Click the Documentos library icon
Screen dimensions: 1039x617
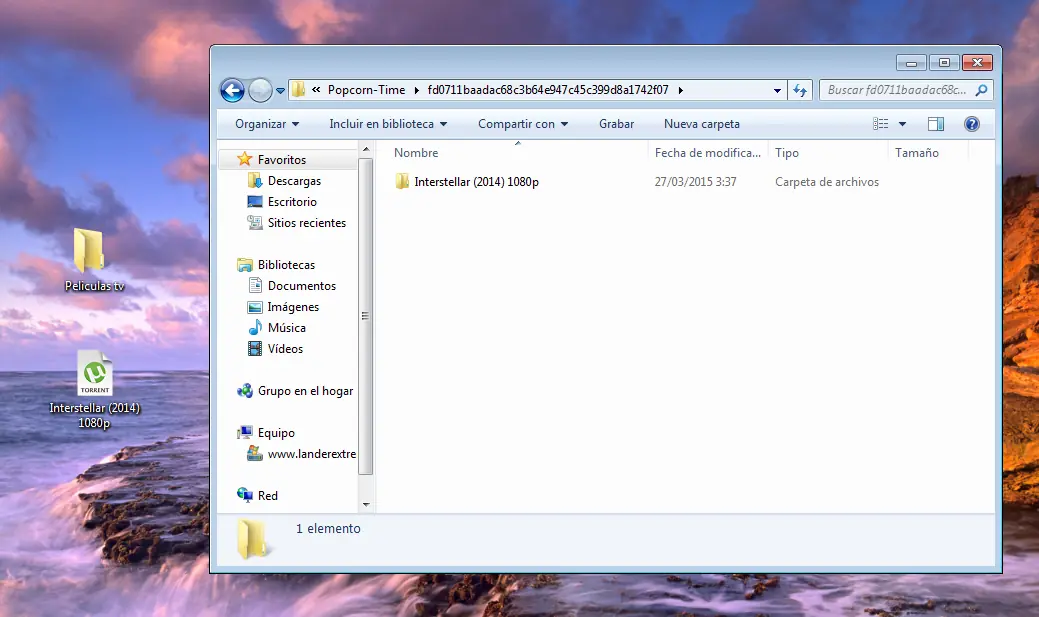255,286
